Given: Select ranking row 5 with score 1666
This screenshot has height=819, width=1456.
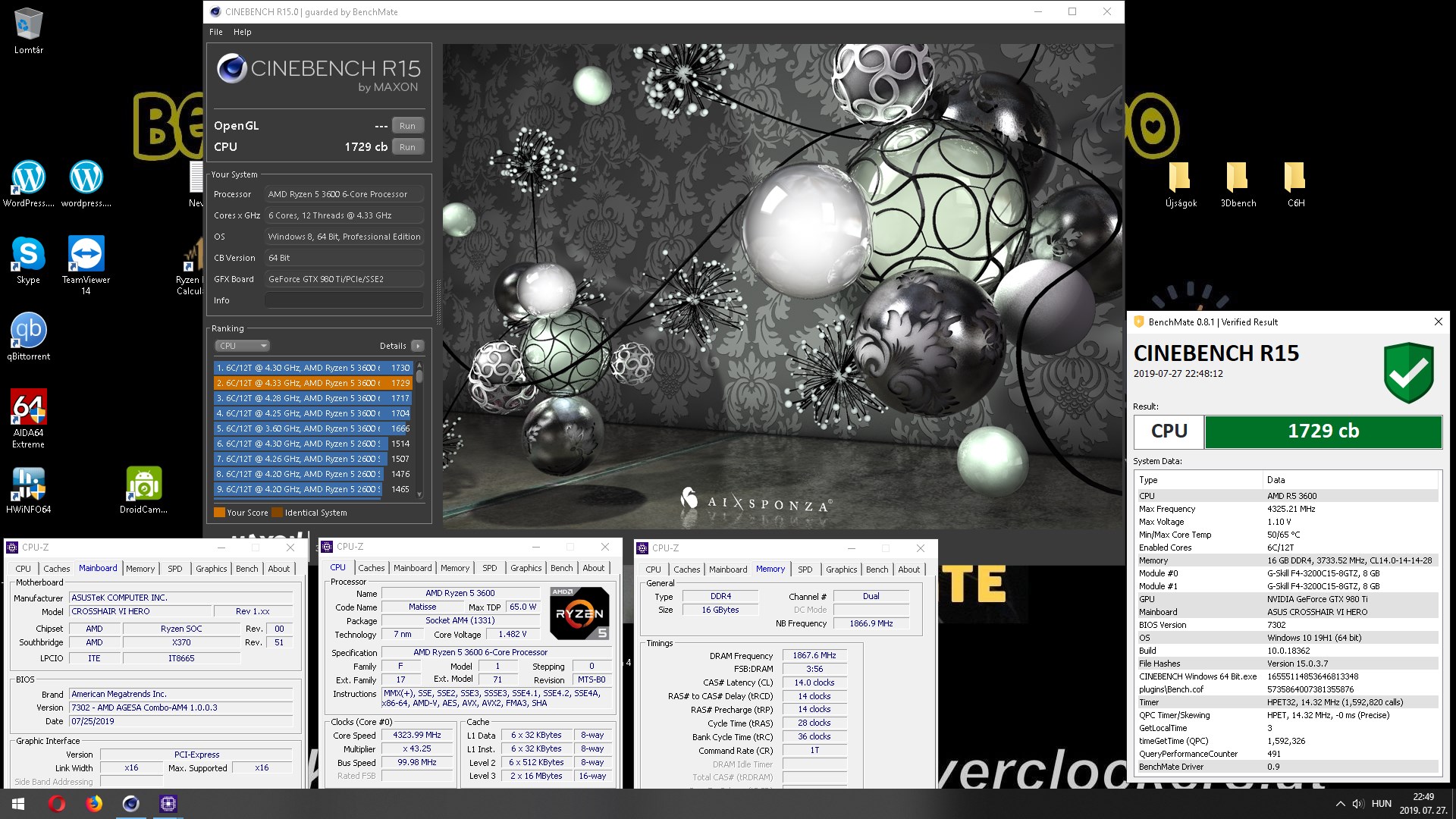Looking at the screenshot, I should 313,428.
